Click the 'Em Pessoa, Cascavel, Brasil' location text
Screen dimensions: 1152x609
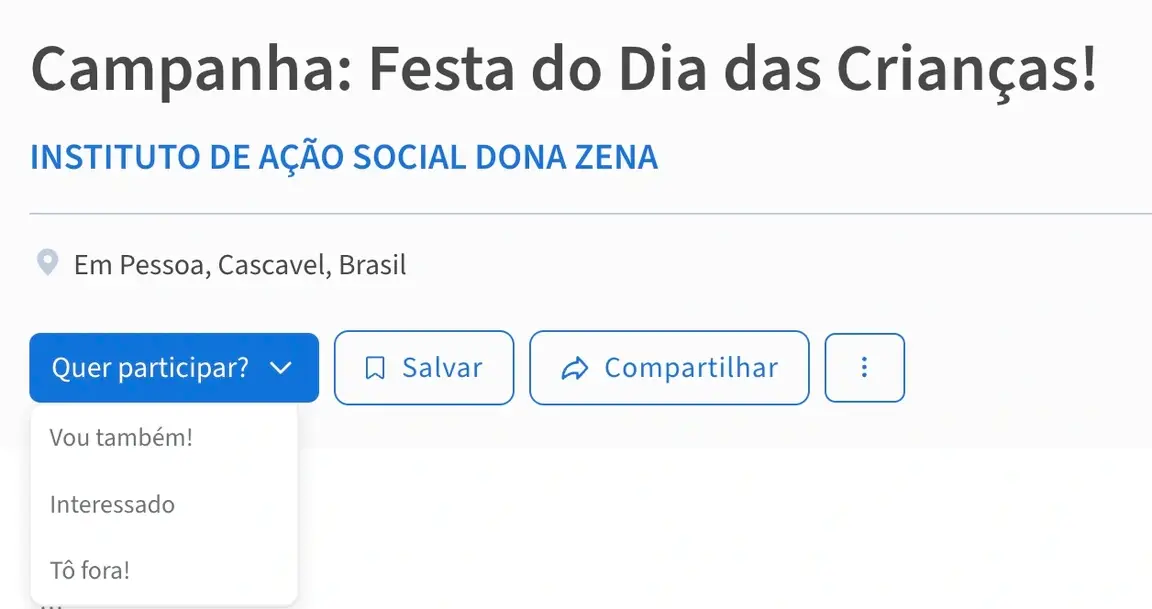click(x=240, y=265)
